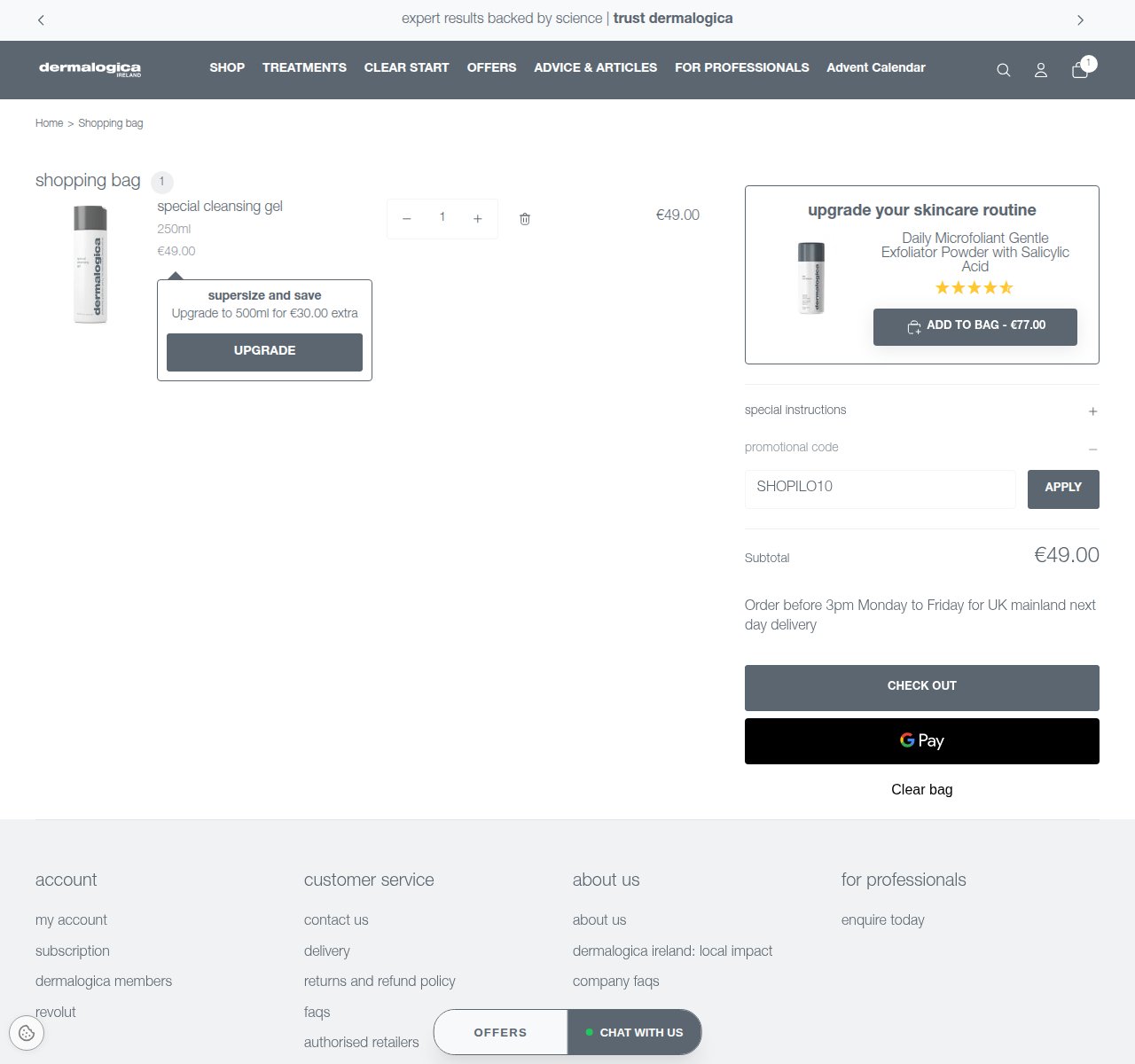This screenshot has width=1135, height=1064.
Task: Open the OFFERS menu in navigation
Action: pos(491,67)
